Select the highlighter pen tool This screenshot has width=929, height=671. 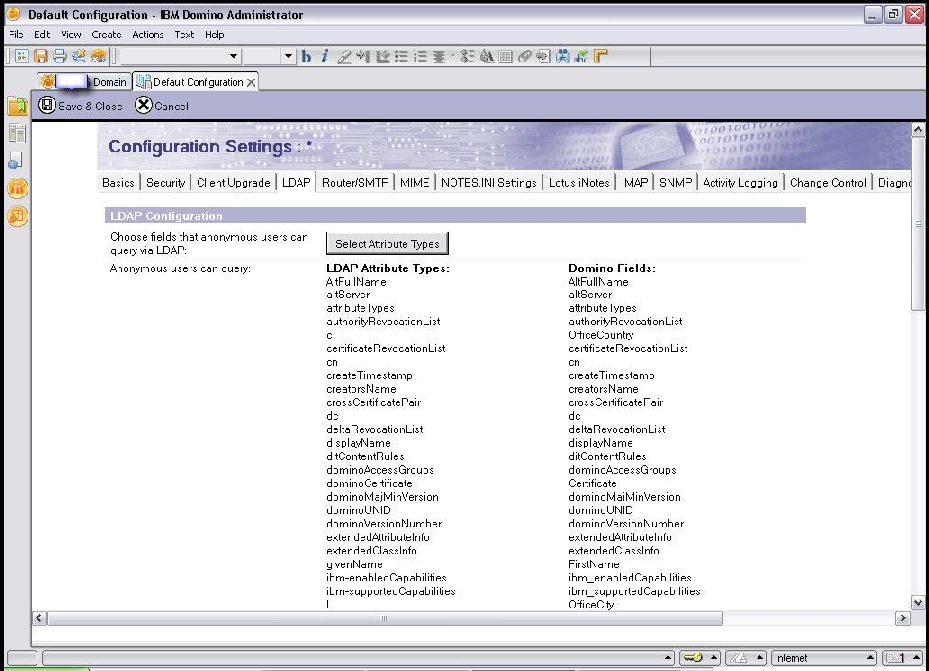click(x=344, y=56)
